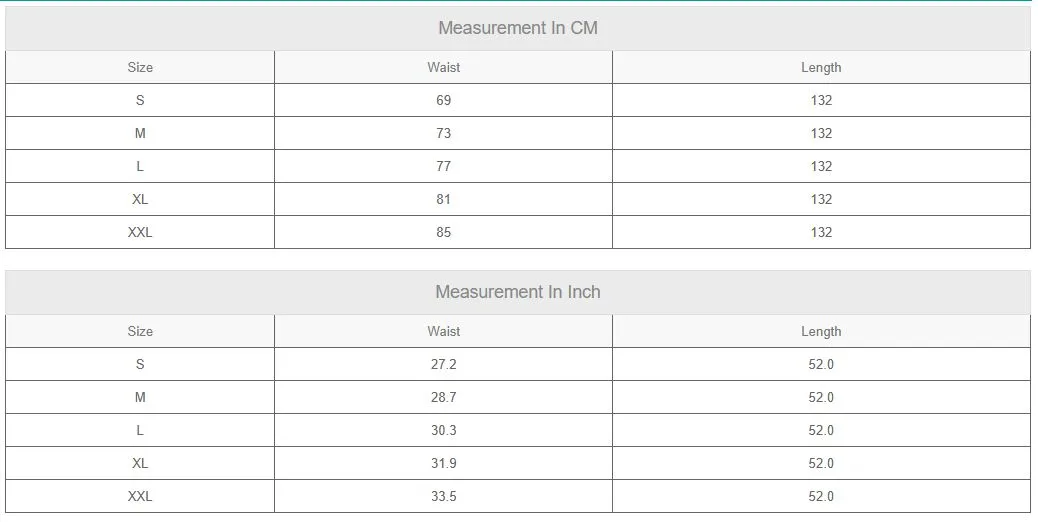Click waist value 28.7
1038x522 pixels.
click(x=443, y=397)
